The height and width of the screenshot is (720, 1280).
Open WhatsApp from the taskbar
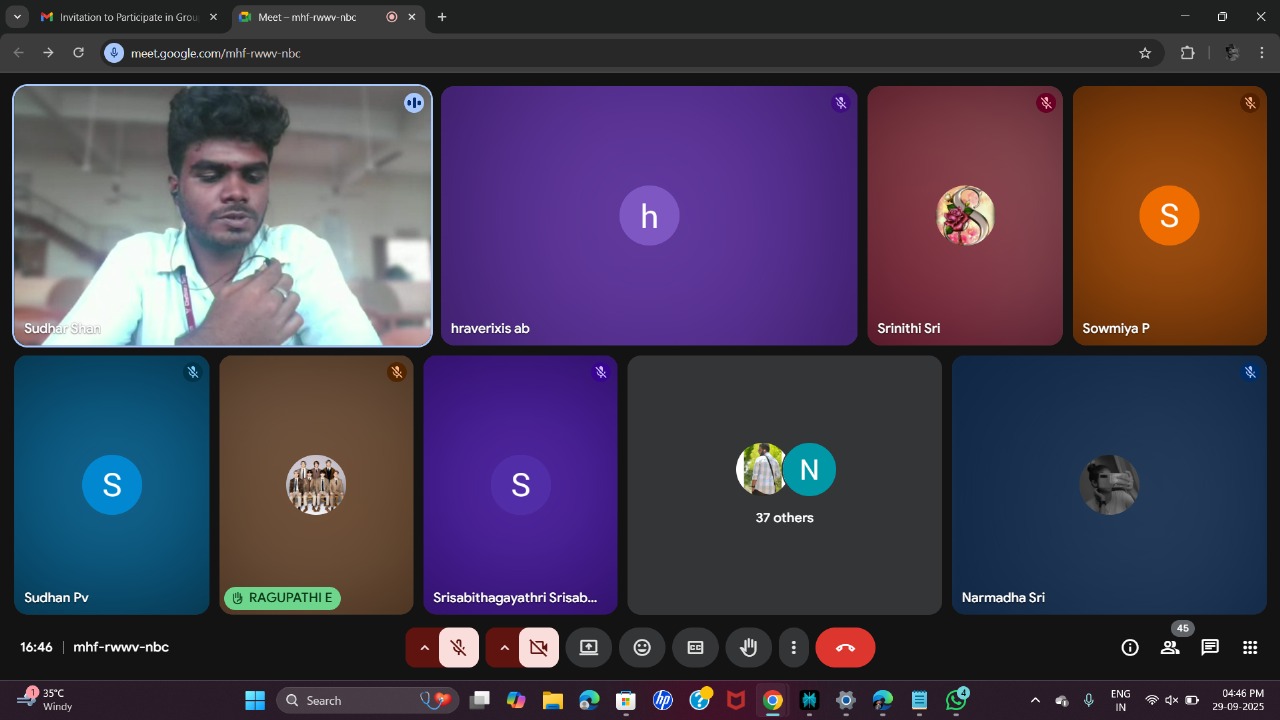click(x=956, y=701)
